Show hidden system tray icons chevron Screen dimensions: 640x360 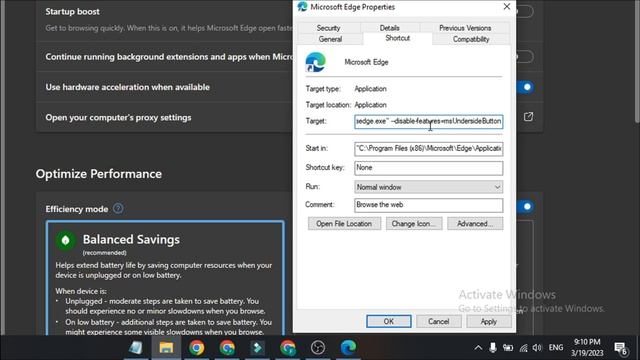pyautogui.click(x=478, y=348)
